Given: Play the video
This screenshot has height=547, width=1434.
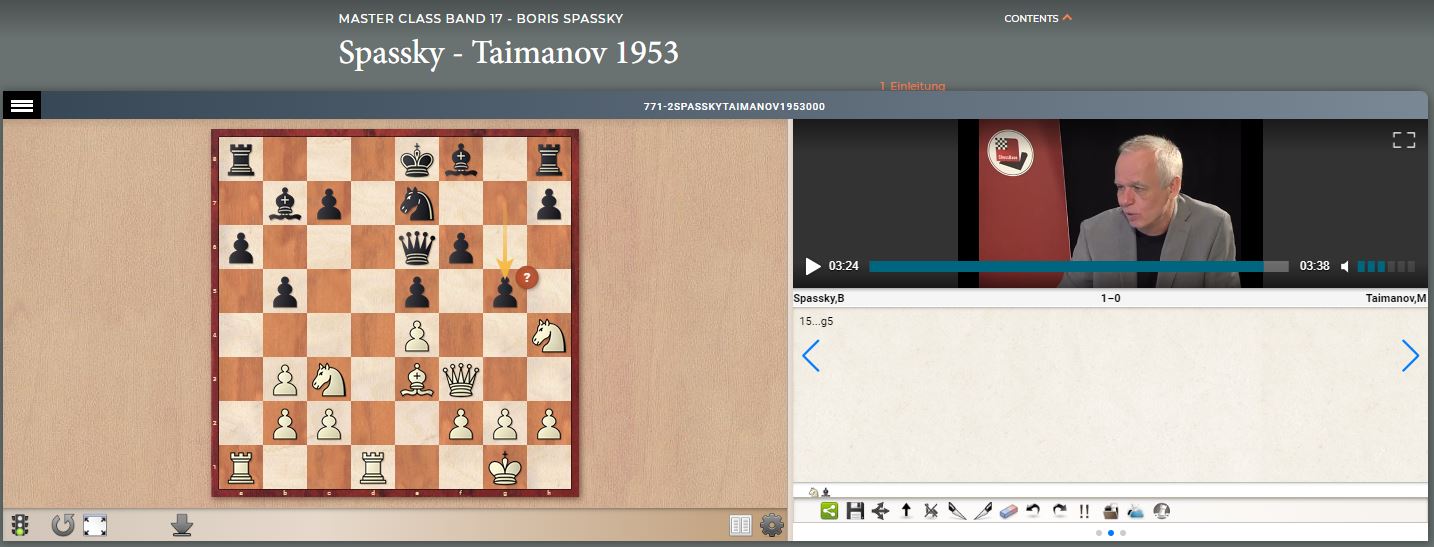Looking at the screenshot, I should [813, 266].
